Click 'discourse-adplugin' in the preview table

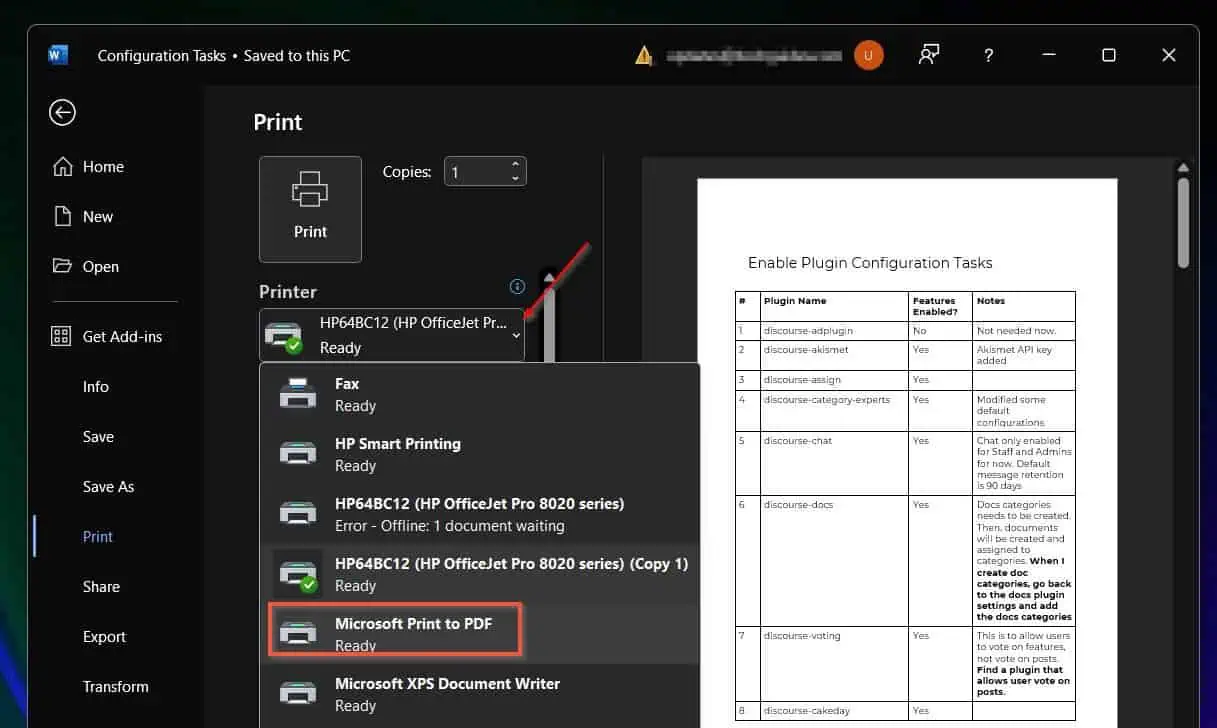[x=808, y=330]
